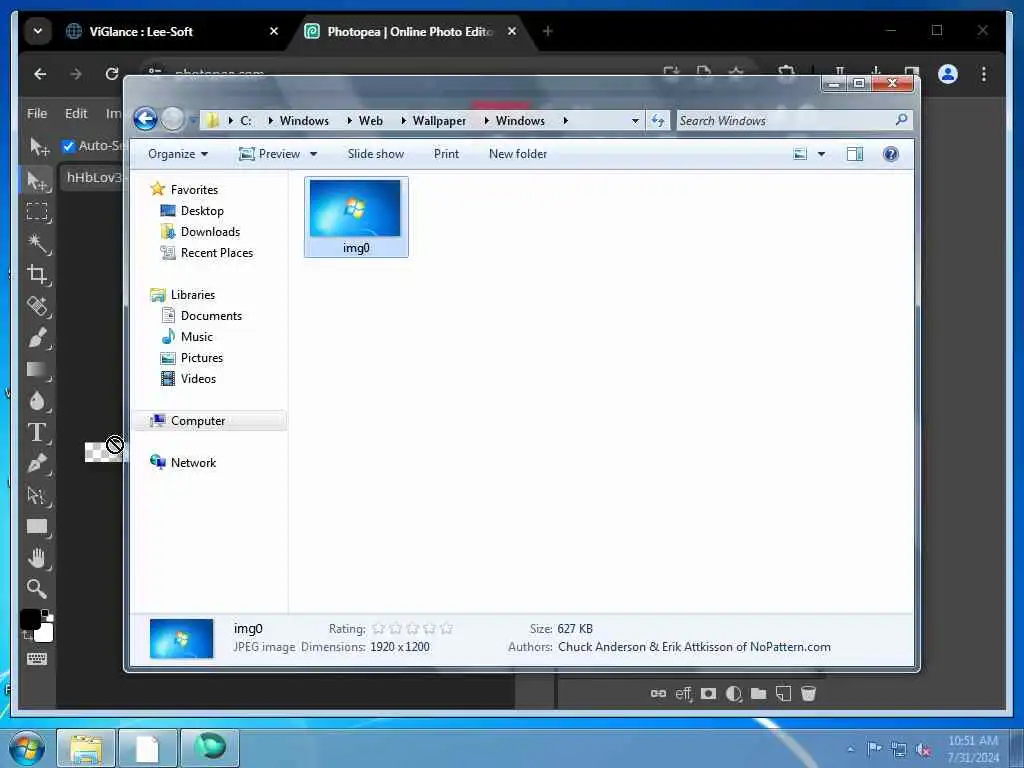
Task: Open the change view dropdown arrow
Action: [822, 154]
